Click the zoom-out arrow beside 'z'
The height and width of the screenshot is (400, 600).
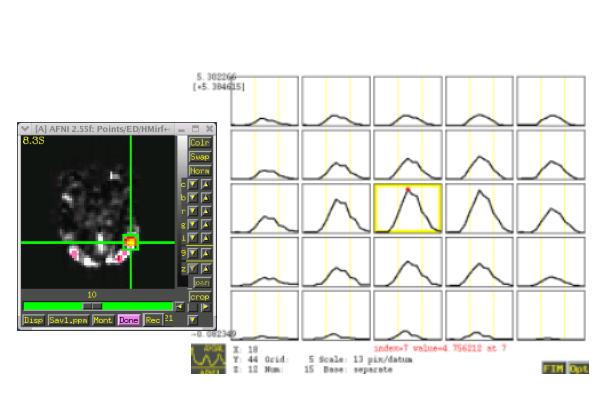click(193, 269)
